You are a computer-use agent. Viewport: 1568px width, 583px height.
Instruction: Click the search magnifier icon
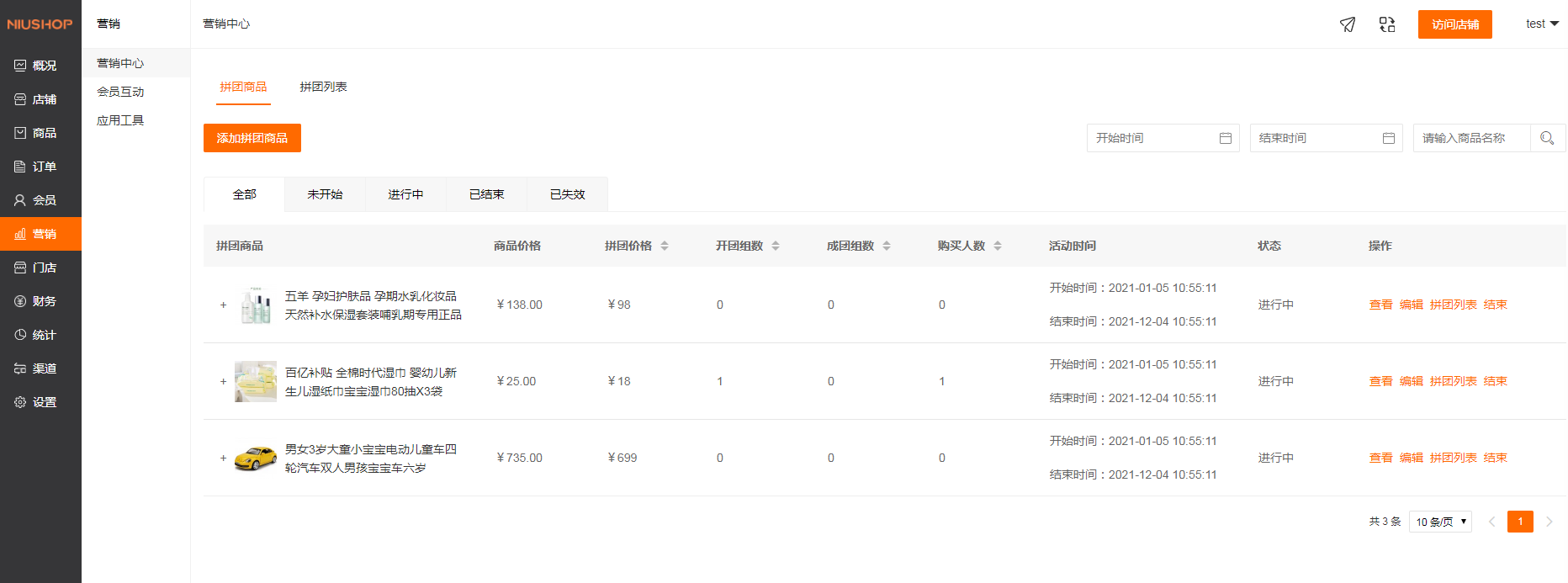pos(1547,138)
